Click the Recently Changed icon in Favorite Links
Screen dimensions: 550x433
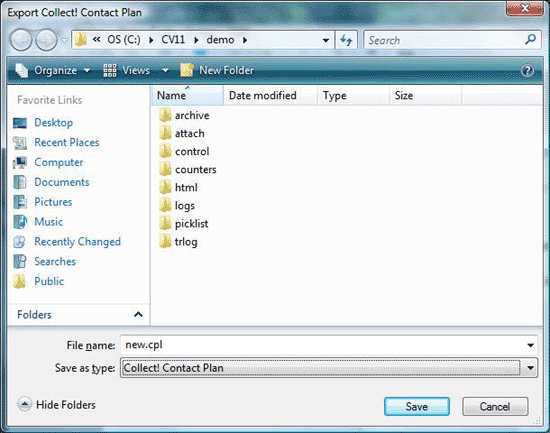[x=20, y=241]
